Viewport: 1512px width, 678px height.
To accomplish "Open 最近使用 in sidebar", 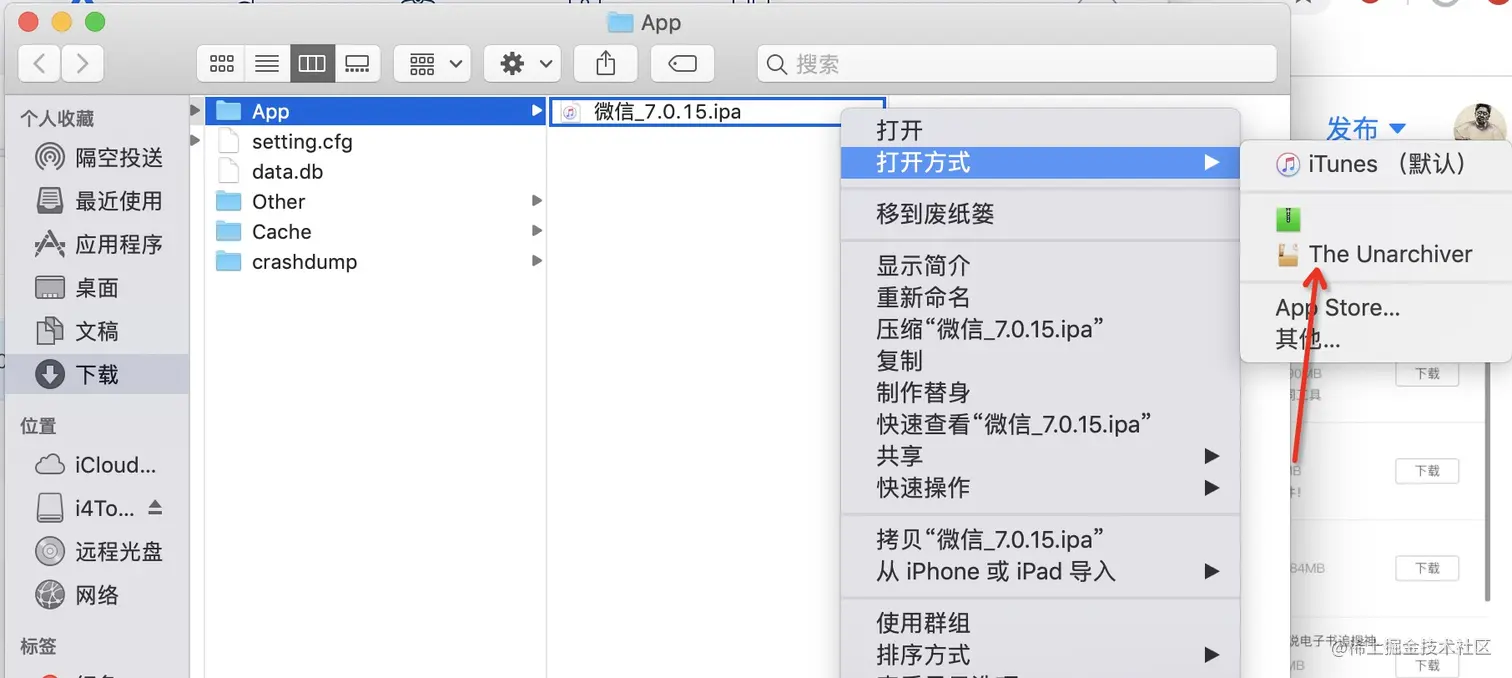I will click(x=98, y=201).
